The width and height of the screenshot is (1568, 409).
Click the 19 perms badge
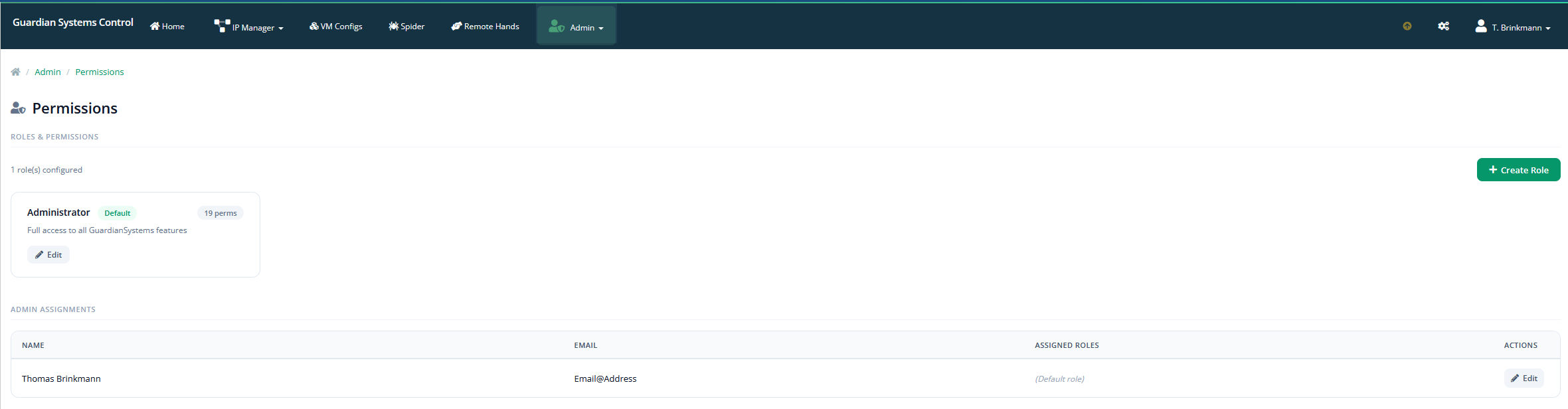point(220,213)
